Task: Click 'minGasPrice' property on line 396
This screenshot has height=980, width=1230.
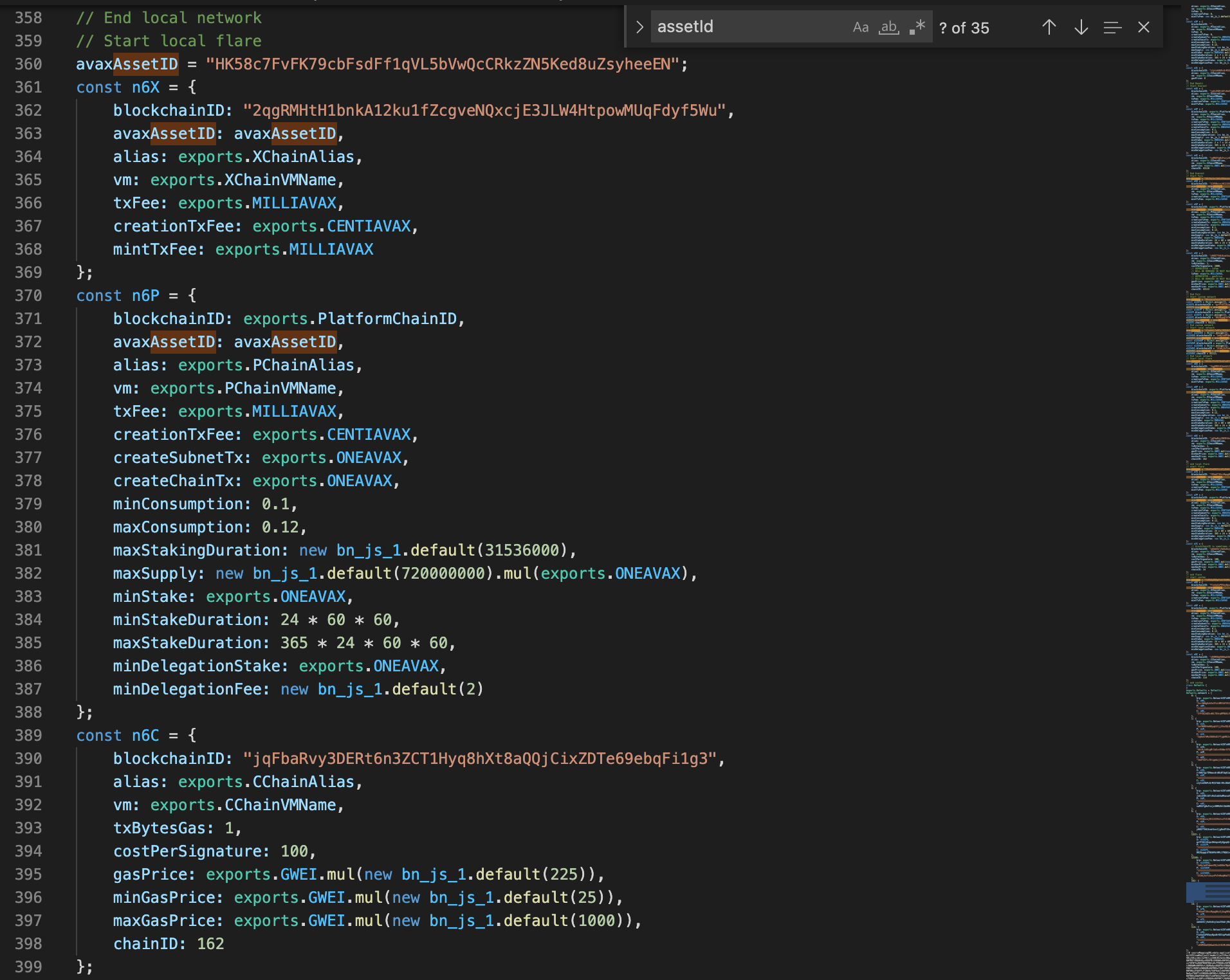Action: pyautogui.click(x=164, y=897)
